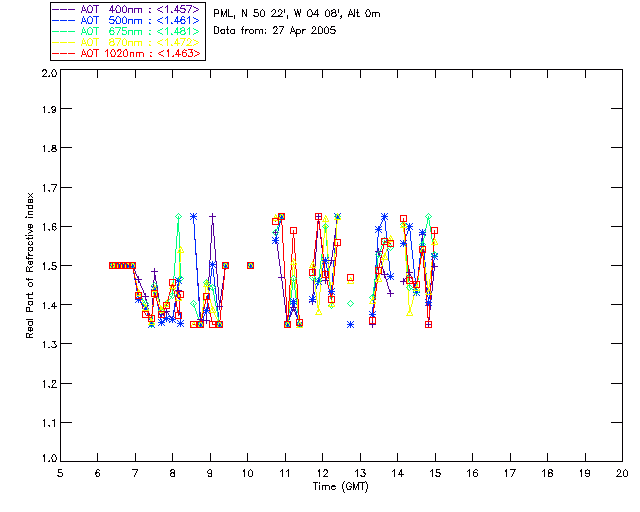Viewport: 640px width, 512px height.
Task: Click the y-axis tick label '1.6'
Action: point(49,227)
